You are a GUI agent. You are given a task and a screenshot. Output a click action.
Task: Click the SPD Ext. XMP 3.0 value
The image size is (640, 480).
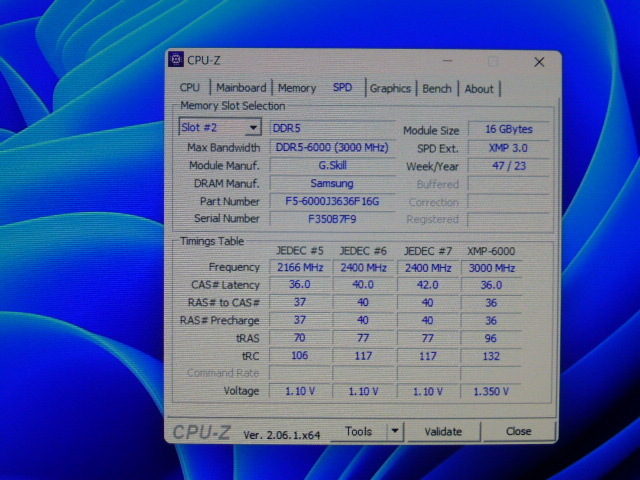509,148
